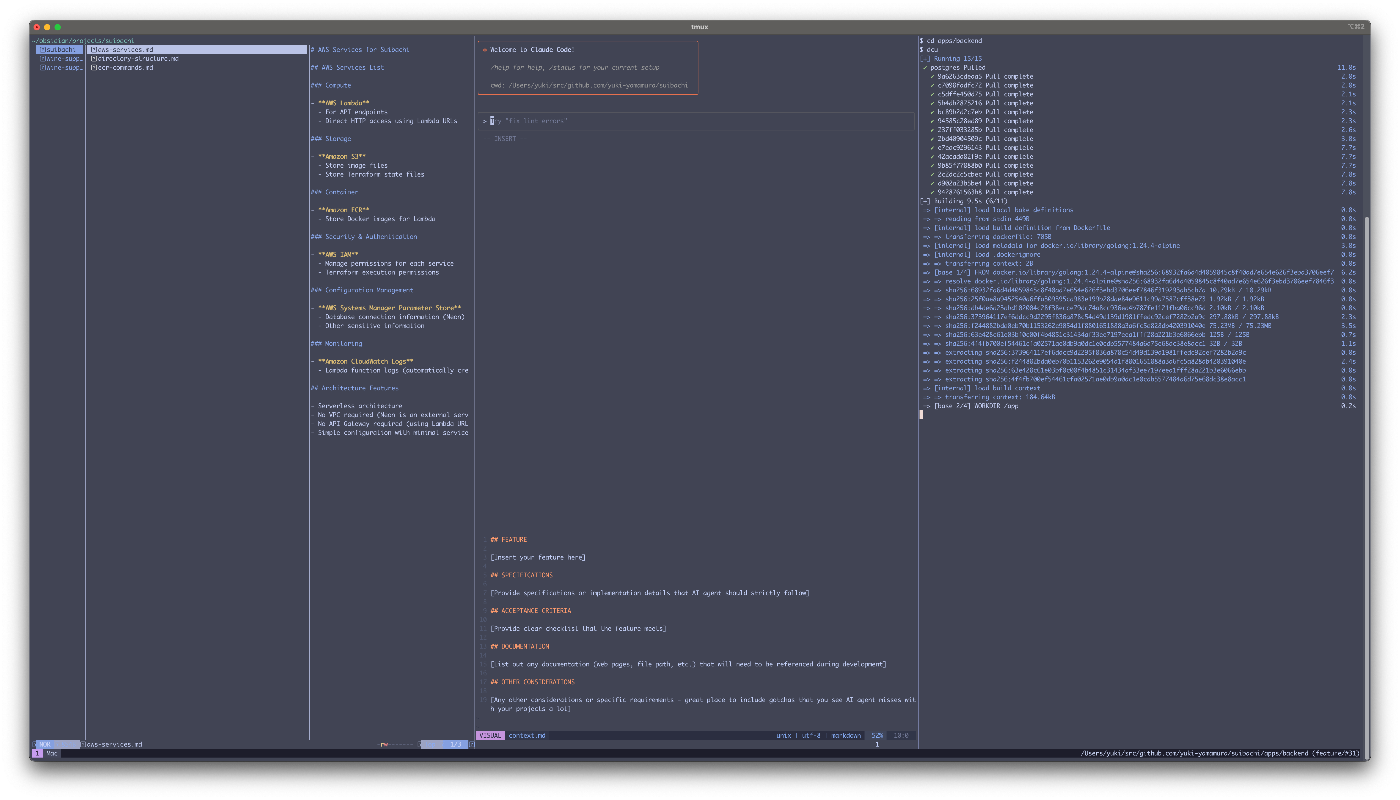Click '### Configuration Management' heading
1400x800 pixels.
coord(362,290)
